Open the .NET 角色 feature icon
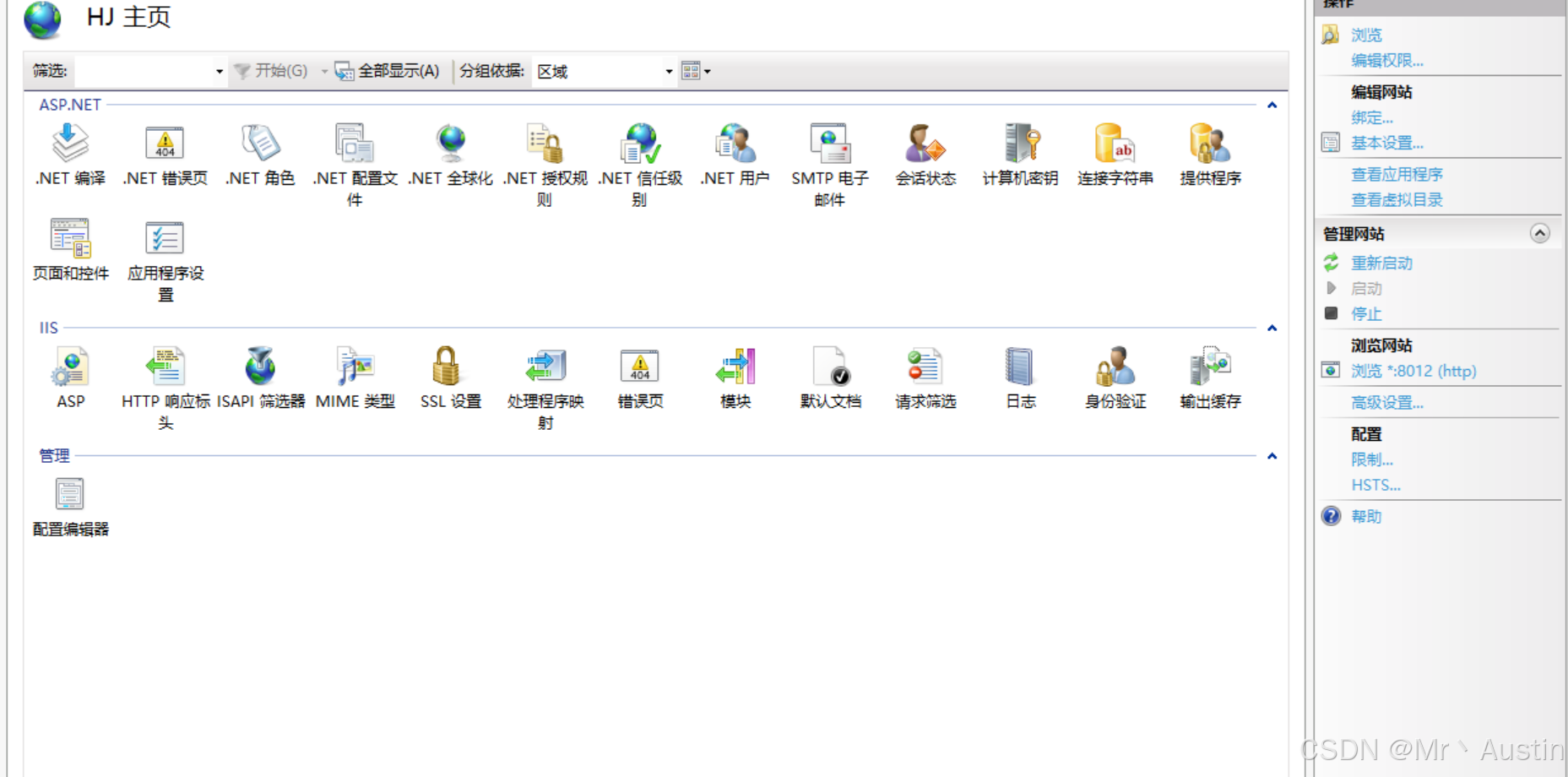 [261, 144]
